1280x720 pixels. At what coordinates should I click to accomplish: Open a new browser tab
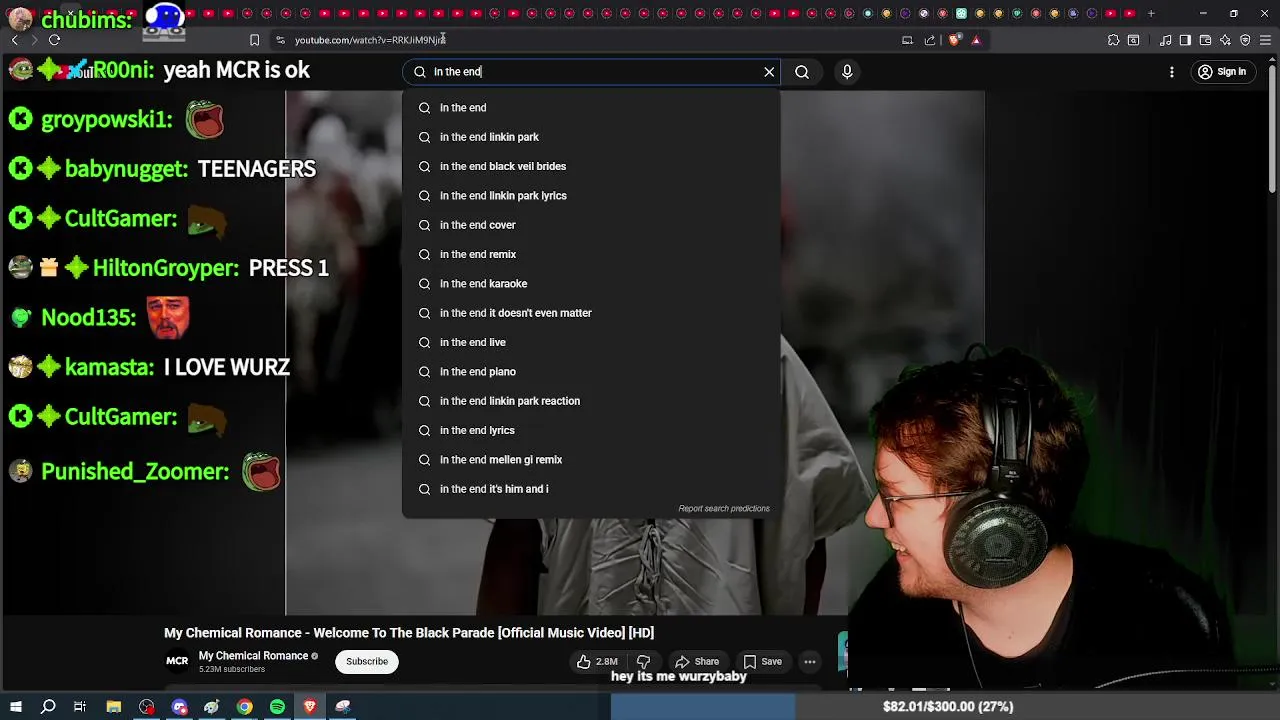tap(1151, 13)
